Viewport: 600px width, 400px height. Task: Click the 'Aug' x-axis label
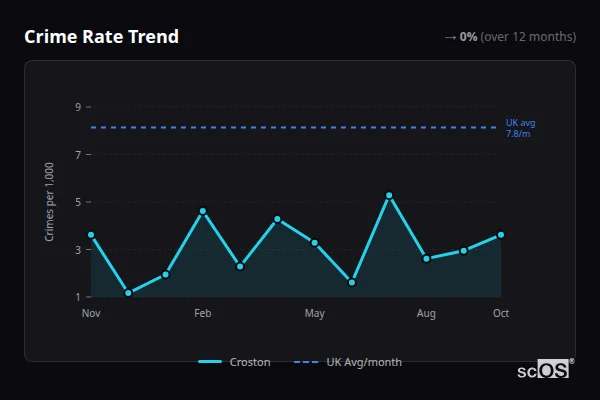pyautogui.click(x=426, y=313)
